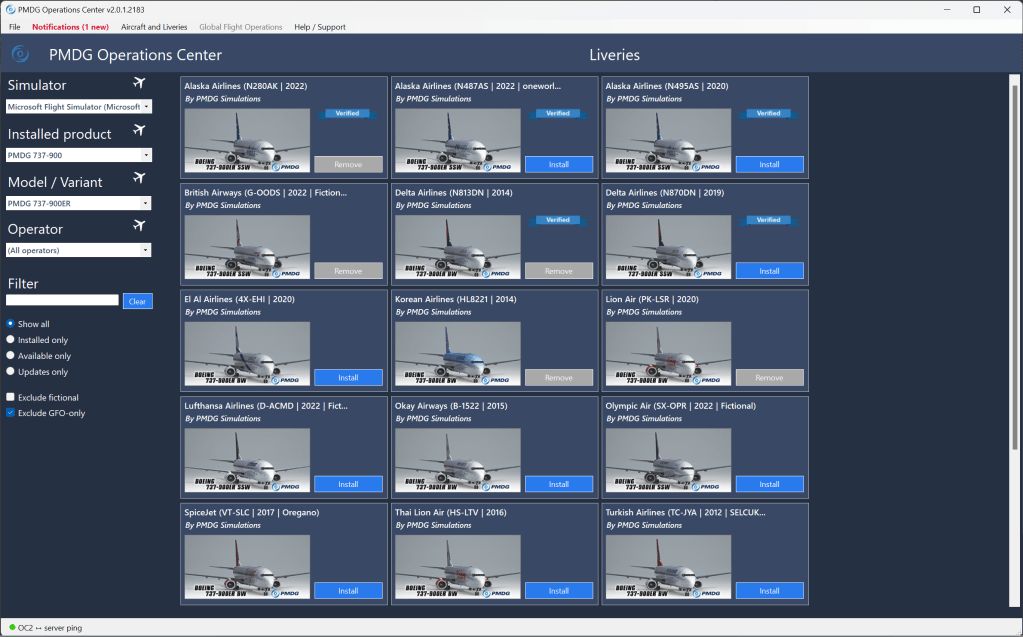Enable the Exclude fictional checkbox
The width and height of the screenshot is (1023, 637).
click(x=11, y=397)
